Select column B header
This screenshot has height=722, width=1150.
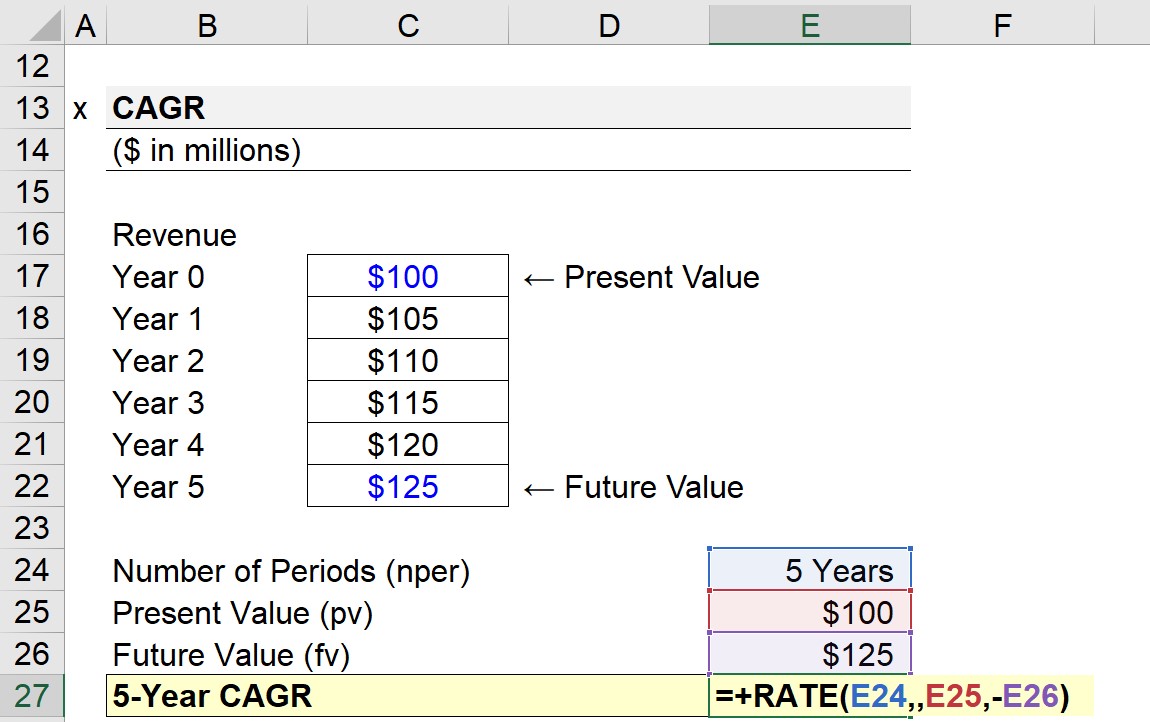[205, 25]
